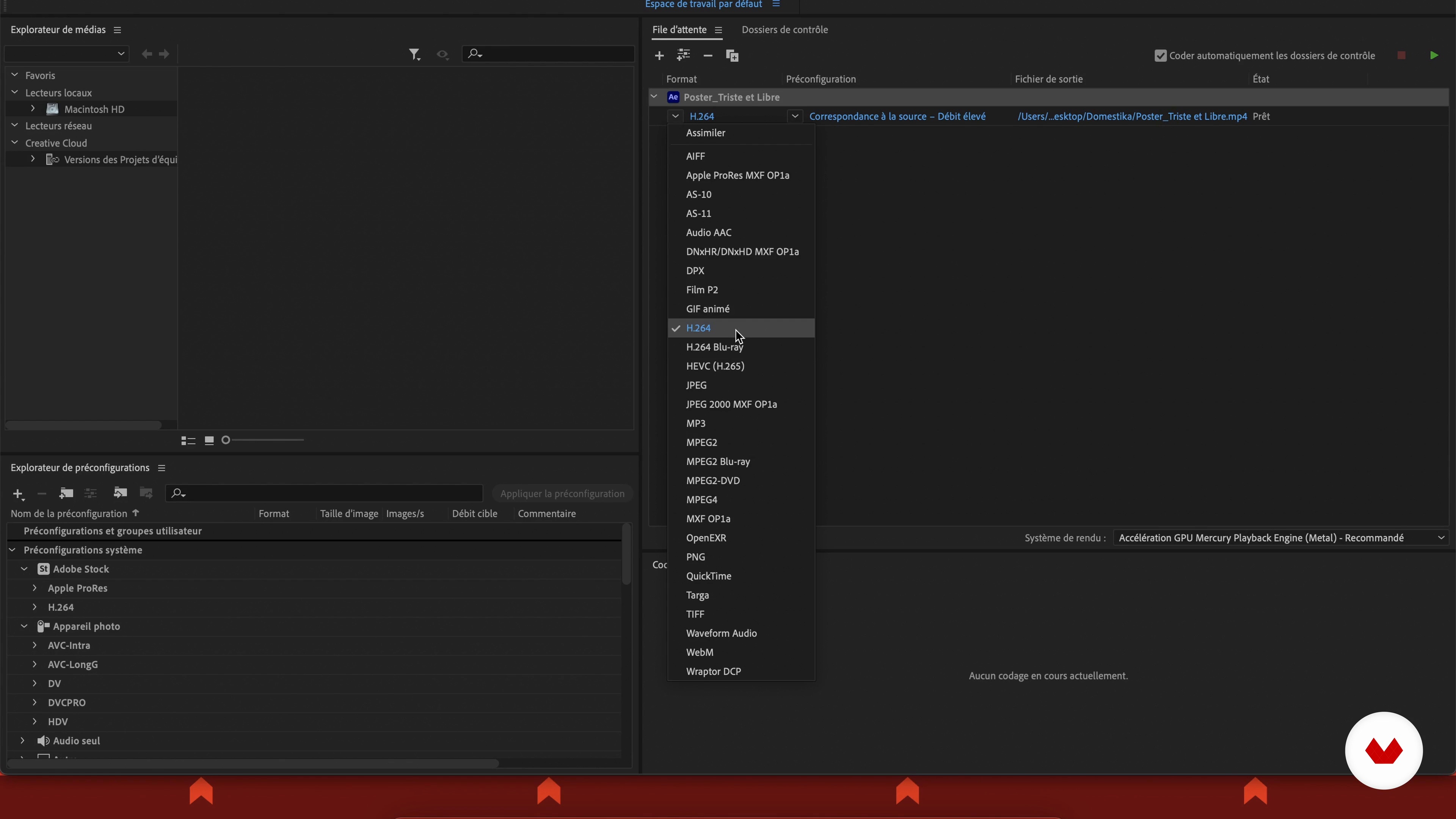Switch to the Dossiers de contrôle tab
The image size is (1456, 819).
[x=784, y=30]
